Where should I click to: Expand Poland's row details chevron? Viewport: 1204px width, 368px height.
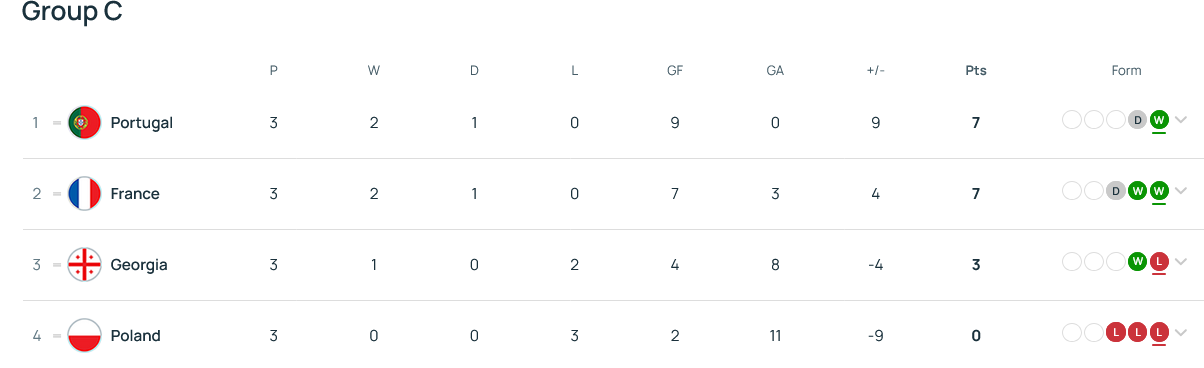(x=1181, y=334)
